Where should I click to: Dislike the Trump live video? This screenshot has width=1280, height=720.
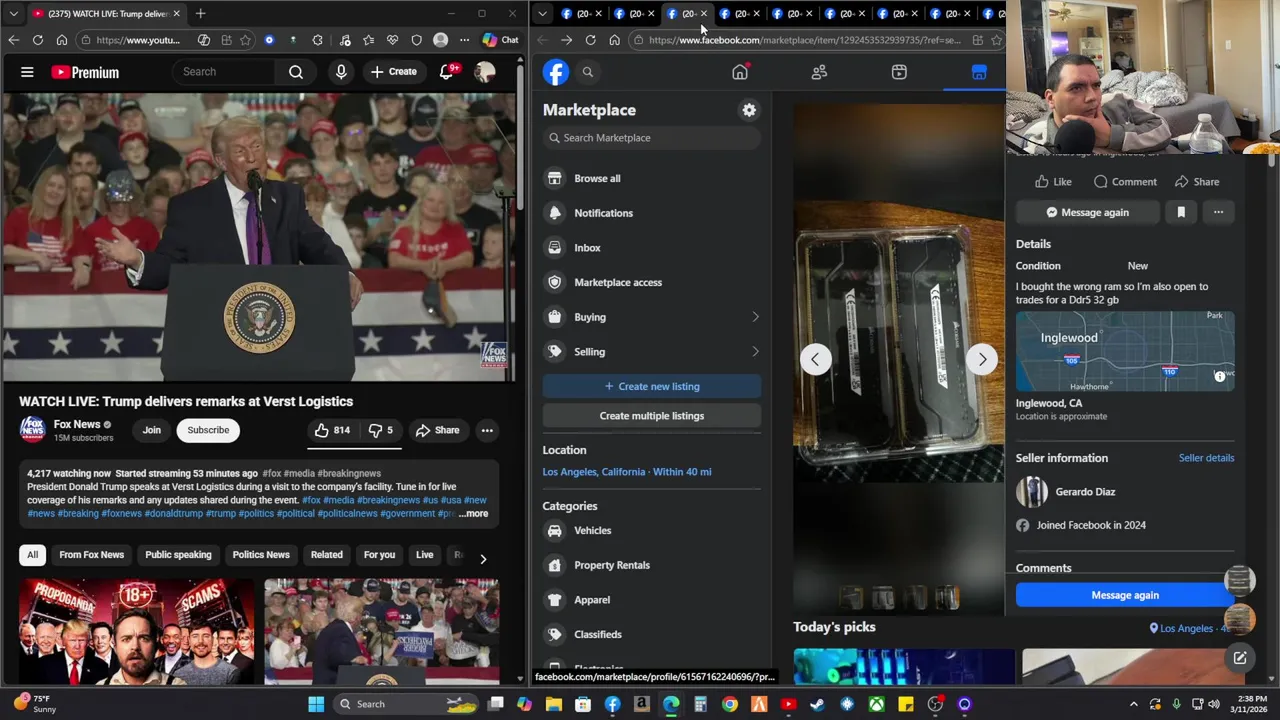tap(381, 430)
